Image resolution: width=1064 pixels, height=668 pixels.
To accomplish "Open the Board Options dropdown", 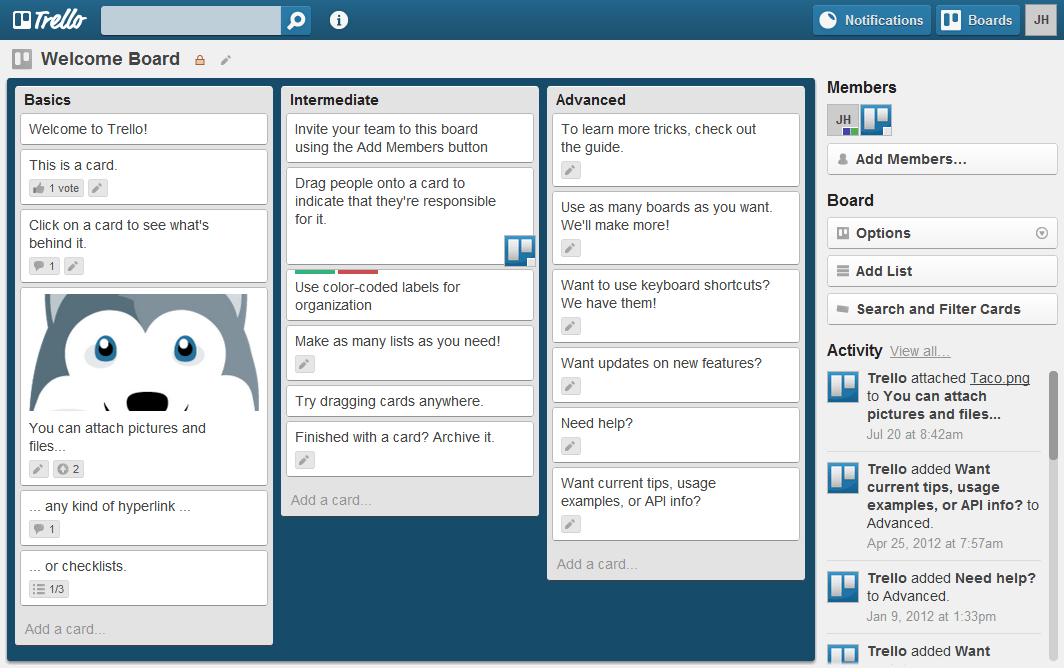I will [x=942, y=233].
